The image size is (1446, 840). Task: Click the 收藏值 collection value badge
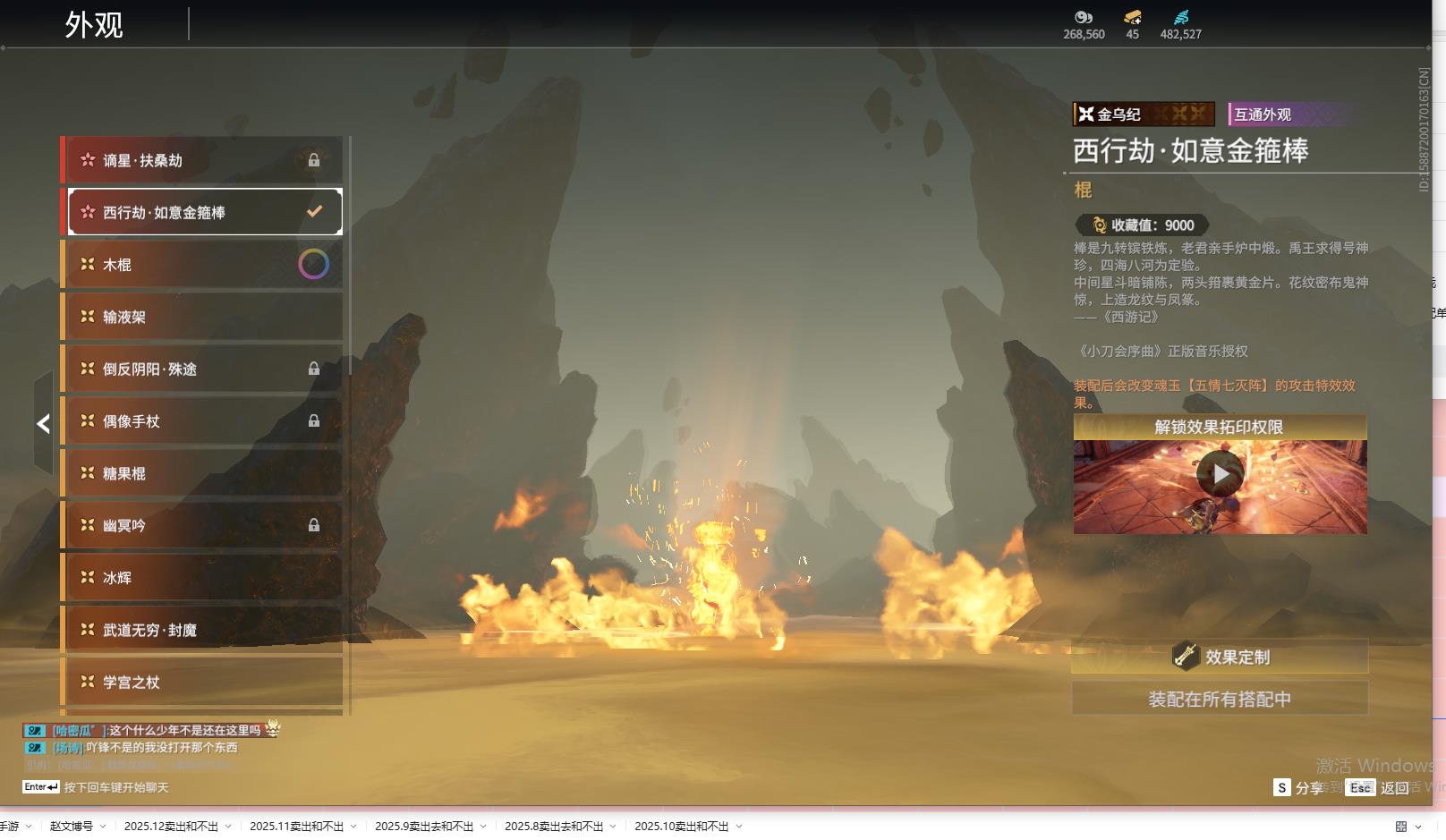point(1142,225)
